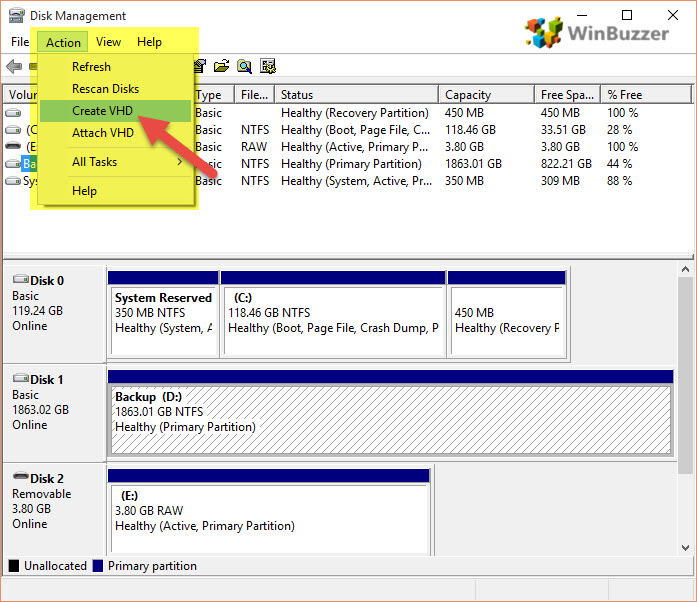Select the System Reserved partition block

[x=163, y=314]
